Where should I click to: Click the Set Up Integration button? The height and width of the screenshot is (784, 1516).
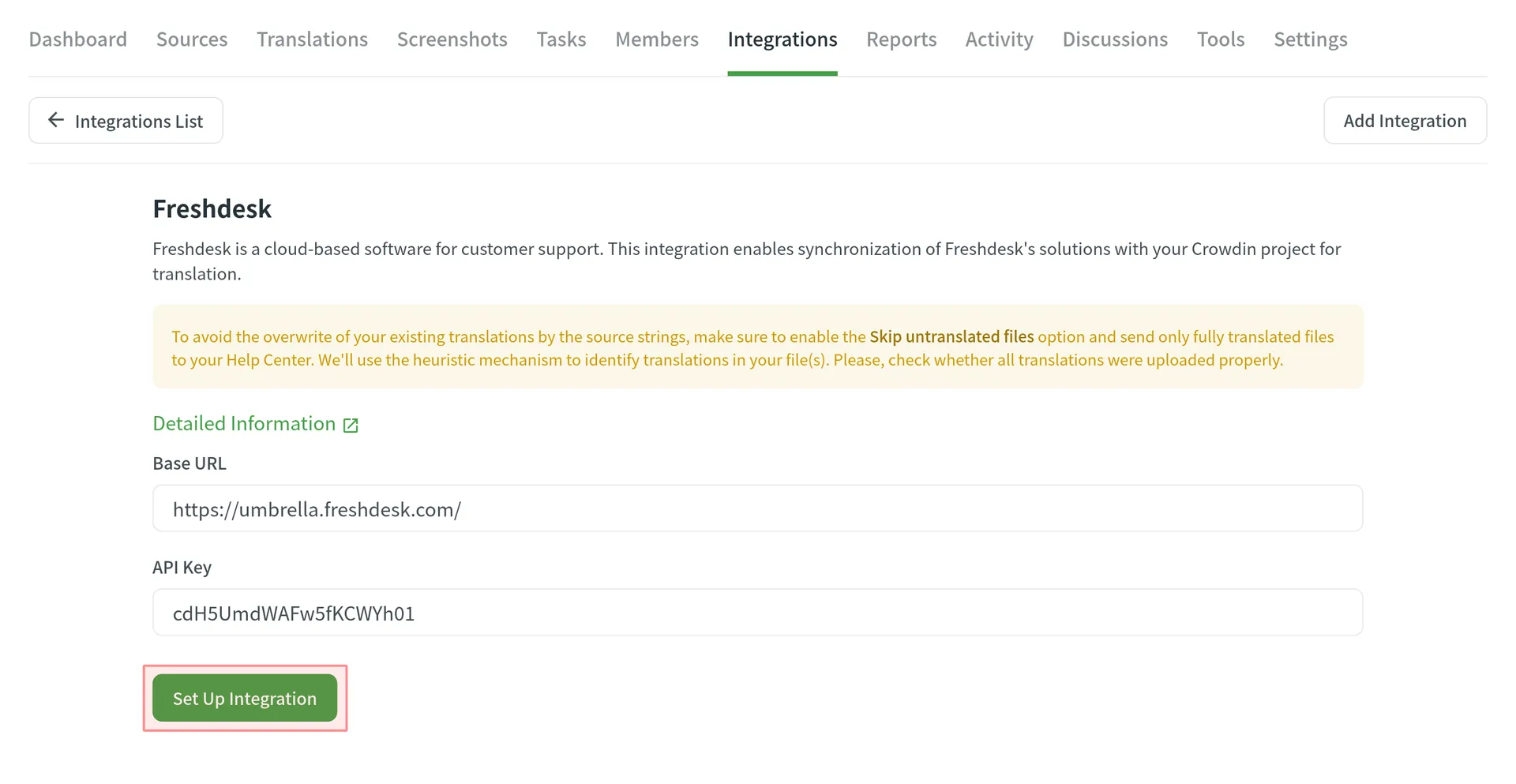coord(245,698)
